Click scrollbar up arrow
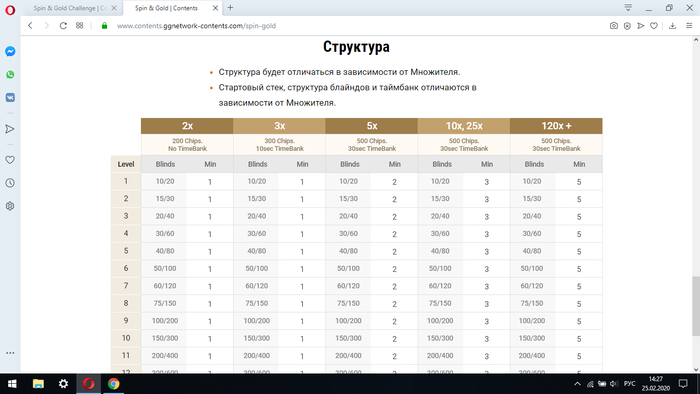 tap(696, 40)
